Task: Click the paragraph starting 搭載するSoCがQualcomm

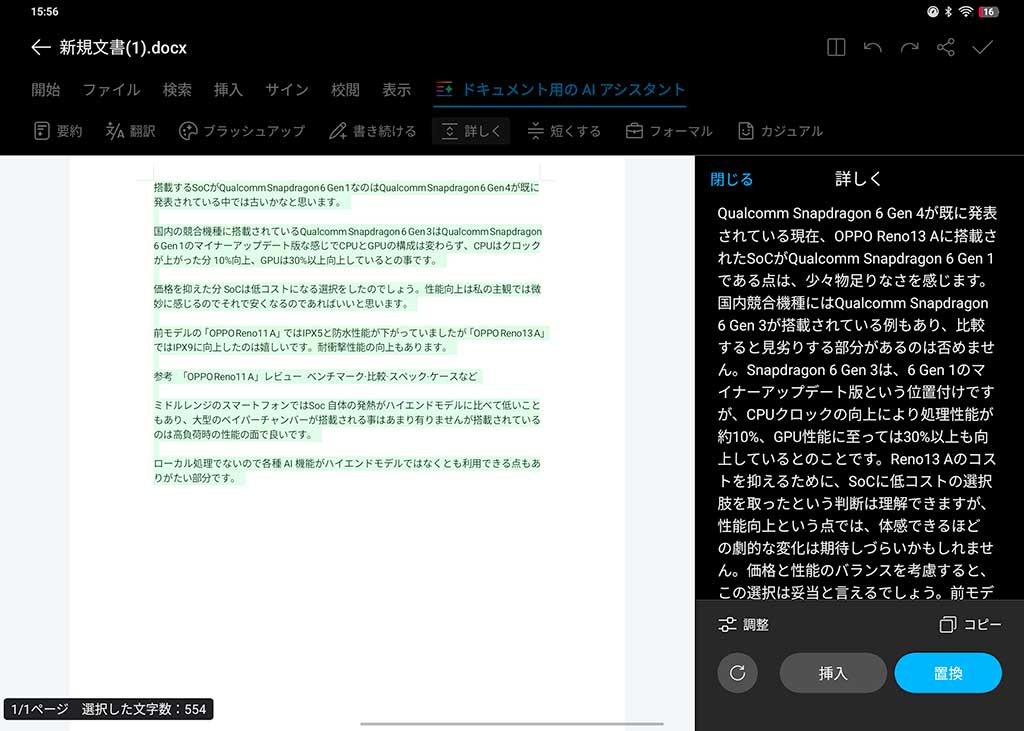Action: (x=346, y=195)
